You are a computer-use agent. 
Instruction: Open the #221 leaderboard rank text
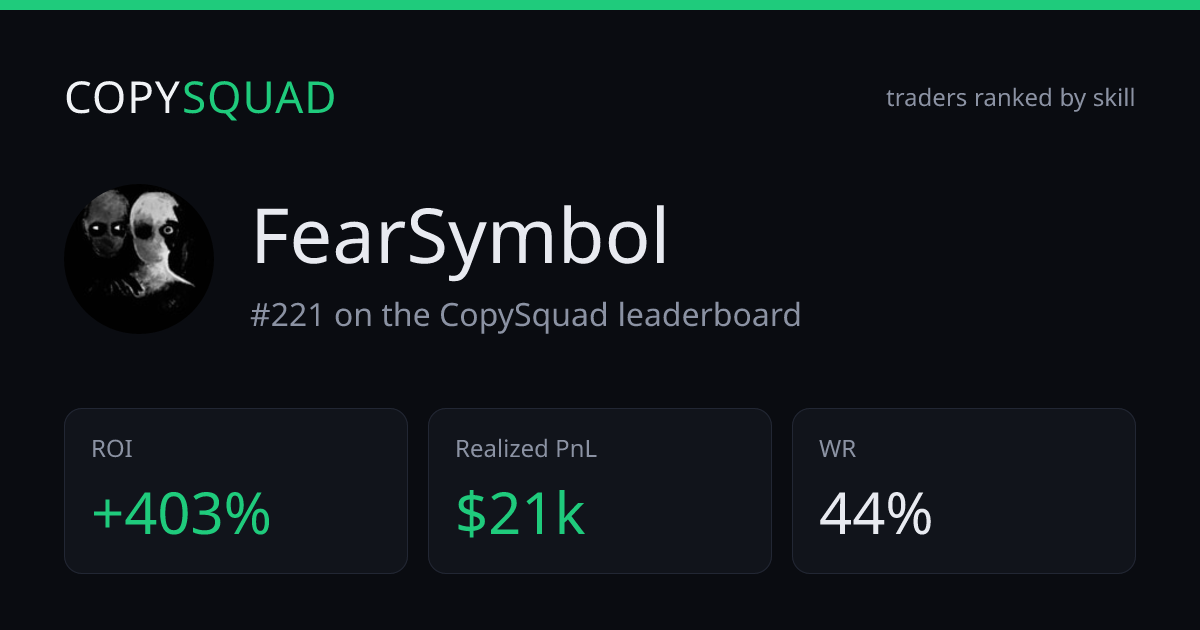point(526,315)
